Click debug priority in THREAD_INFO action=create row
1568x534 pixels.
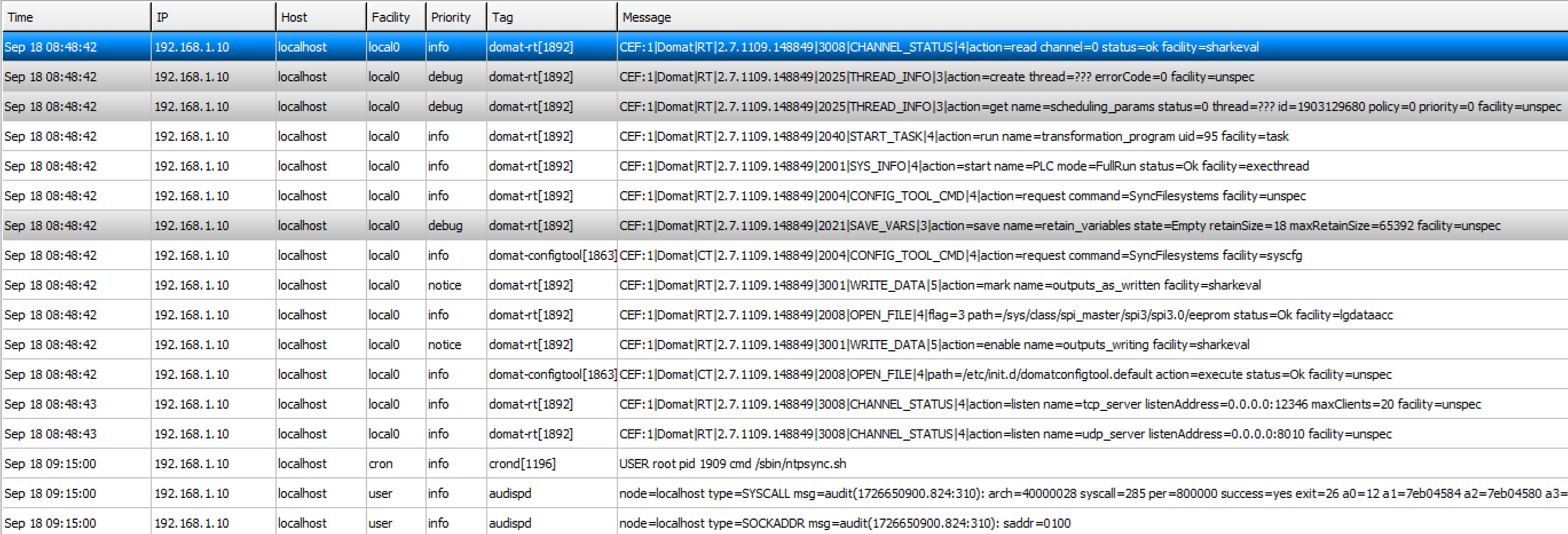[x=445, y=77]
